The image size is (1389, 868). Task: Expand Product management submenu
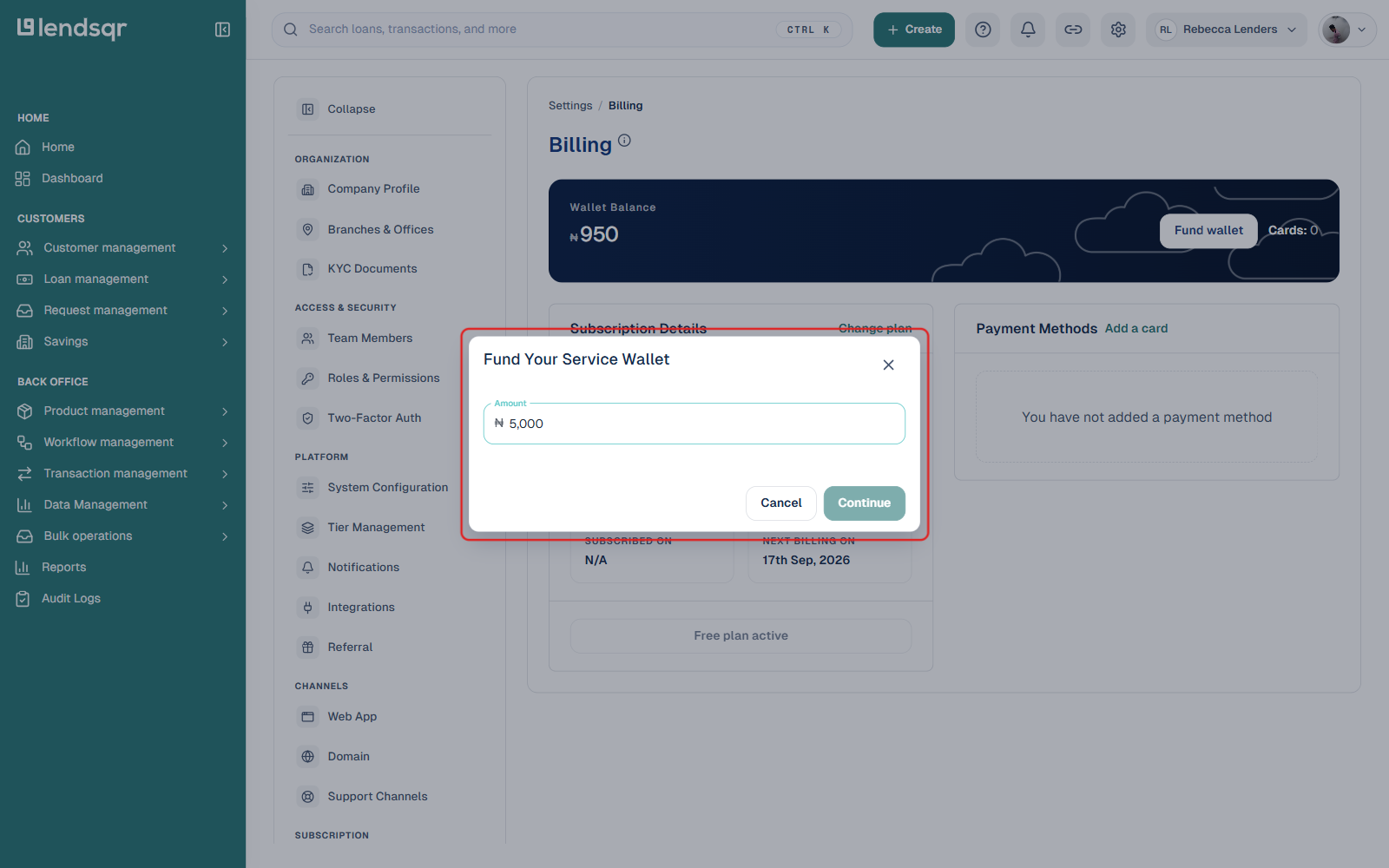pos(225,411)
